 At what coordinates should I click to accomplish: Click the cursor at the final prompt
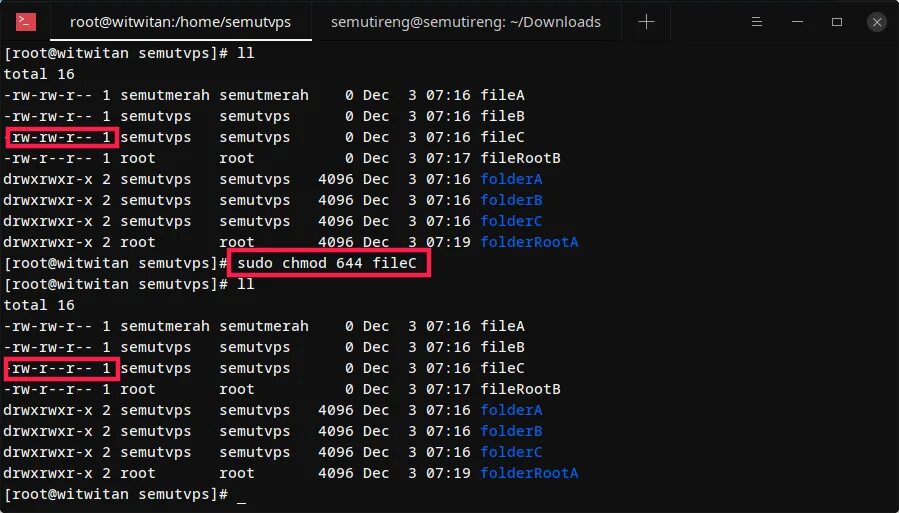click(x=241, y=495)
